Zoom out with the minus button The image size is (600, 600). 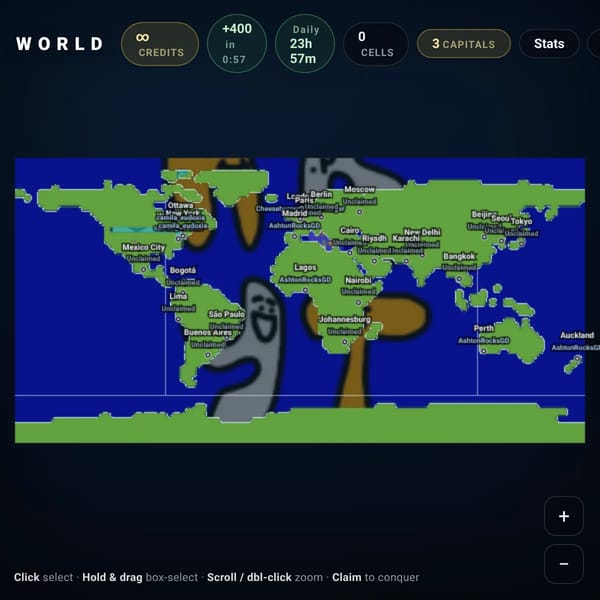pos(564,564)
